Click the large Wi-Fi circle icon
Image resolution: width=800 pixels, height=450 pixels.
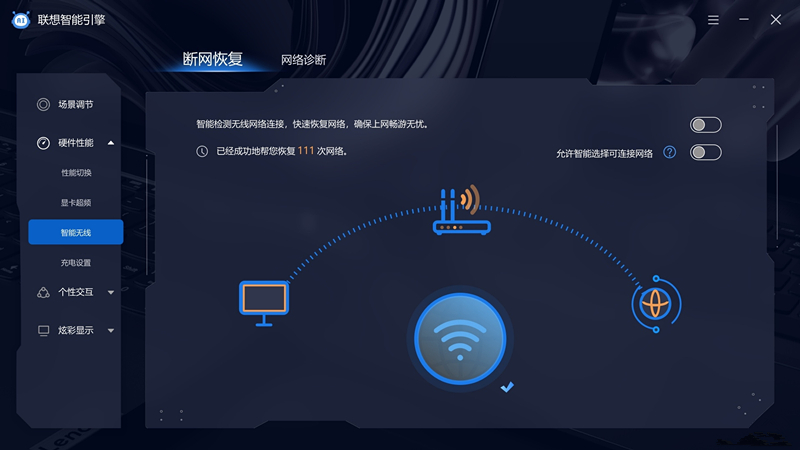pyautogui.click(x=460, y=339)
